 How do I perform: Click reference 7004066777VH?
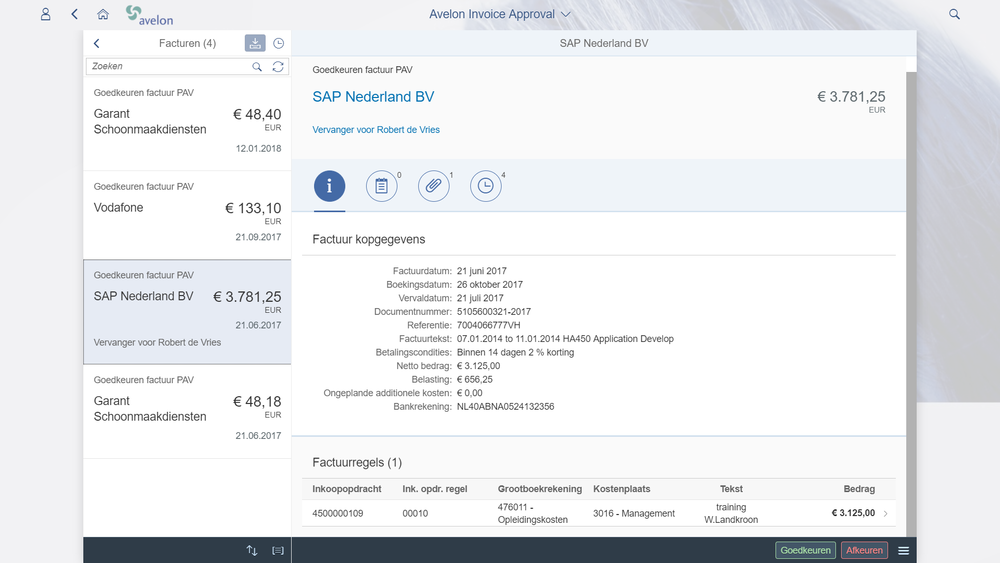[489, 325]
